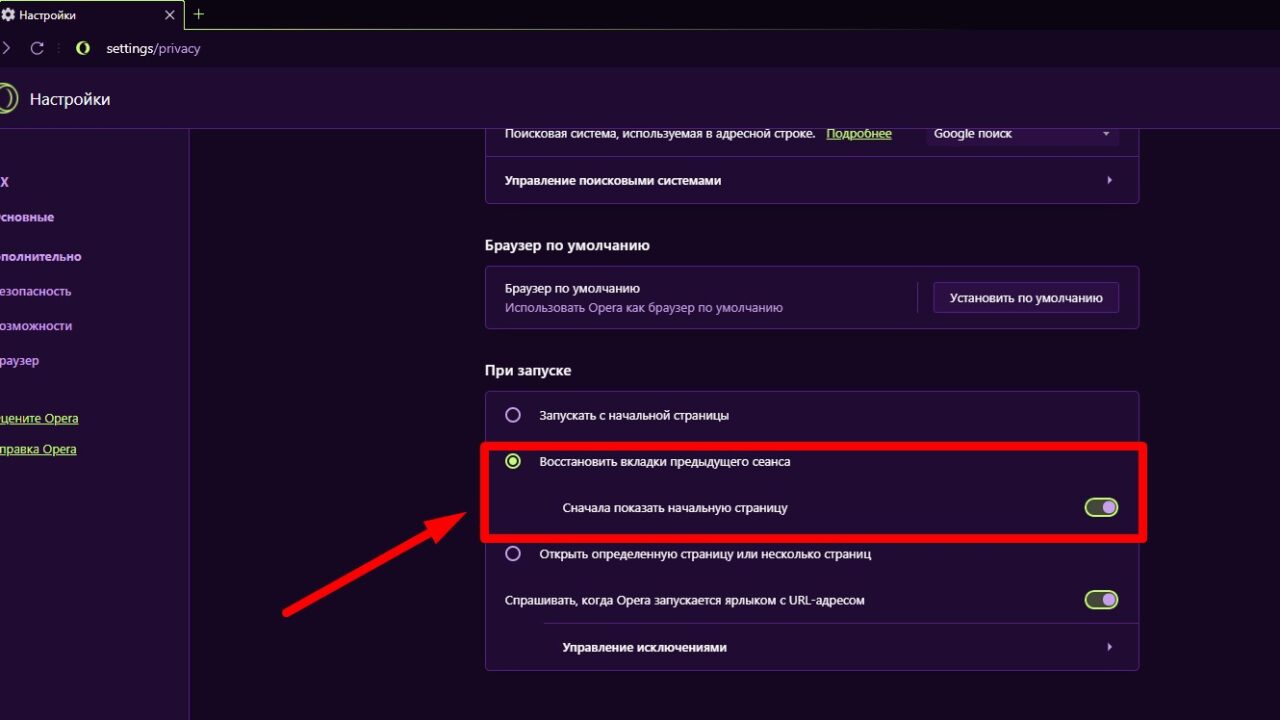Go forward with the navigation arrow
The width and height of the screenshot is (1280, 720).
pyautogui.click(x=6, y=48)
